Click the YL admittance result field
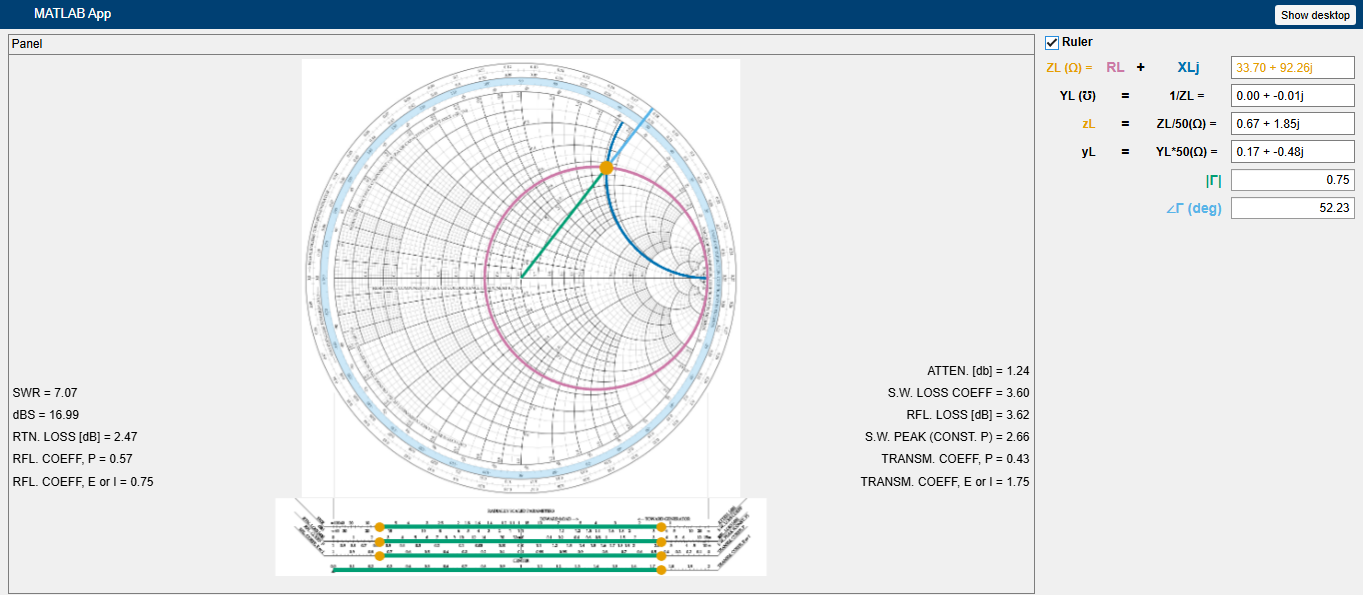This screenshot has width=1363, height=595. (1292, 95)
